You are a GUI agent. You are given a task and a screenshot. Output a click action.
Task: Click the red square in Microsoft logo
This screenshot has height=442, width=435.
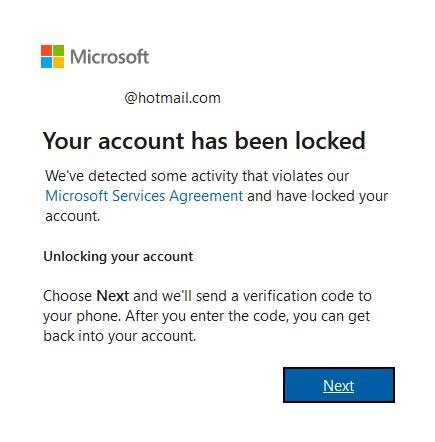point(46,50)
